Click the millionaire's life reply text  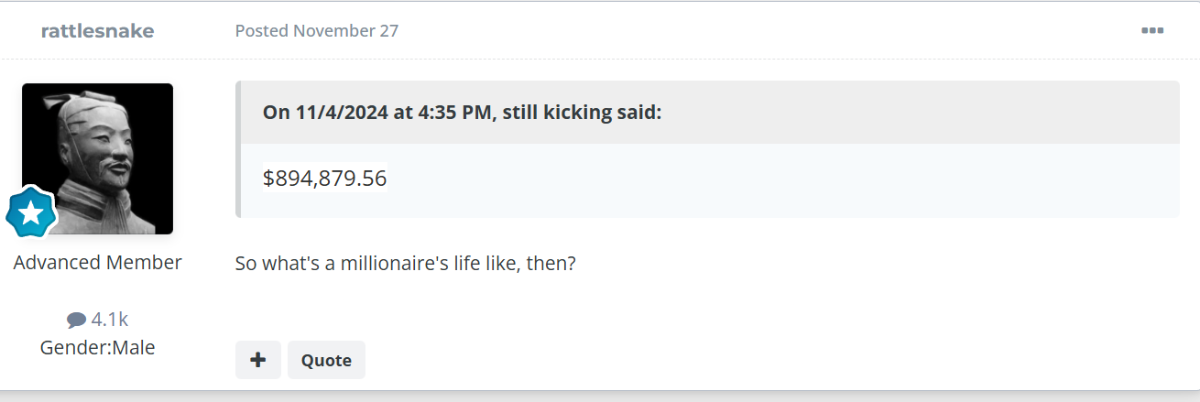(x=405, y=264)
